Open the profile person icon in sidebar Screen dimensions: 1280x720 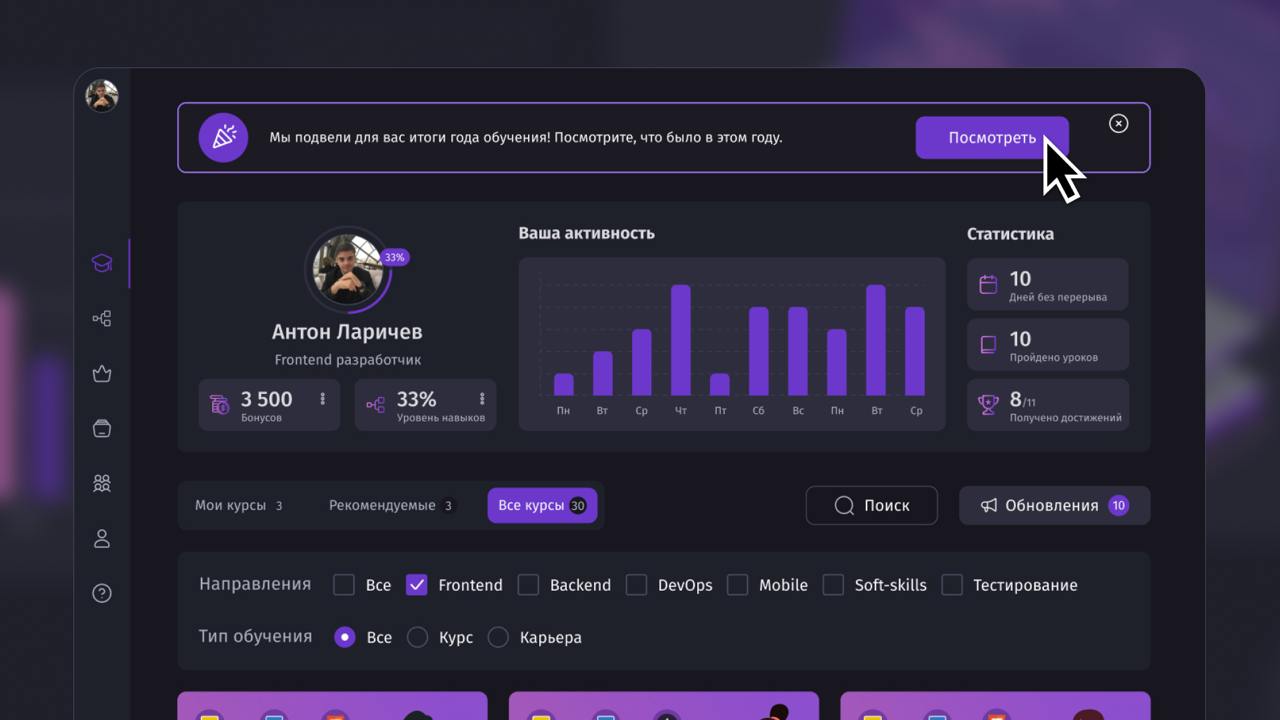(x=101, y=539)
